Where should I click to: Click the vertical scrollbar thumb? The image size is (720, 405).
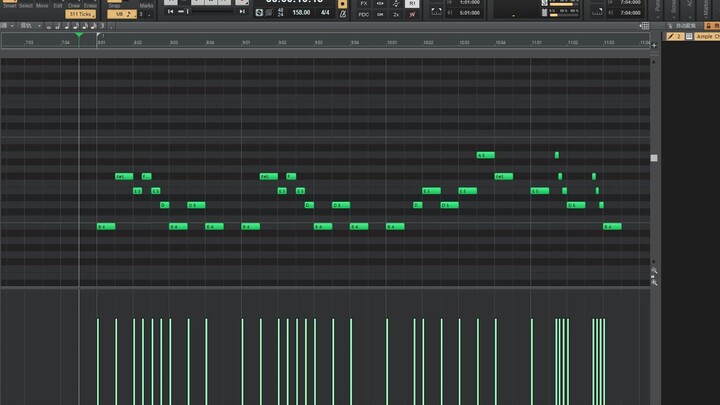click(654, 158)
